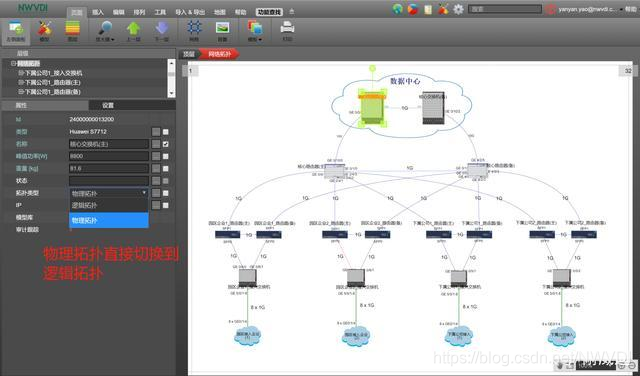
Task: Click grey square button in 名称 row
Action: point(156,144)
